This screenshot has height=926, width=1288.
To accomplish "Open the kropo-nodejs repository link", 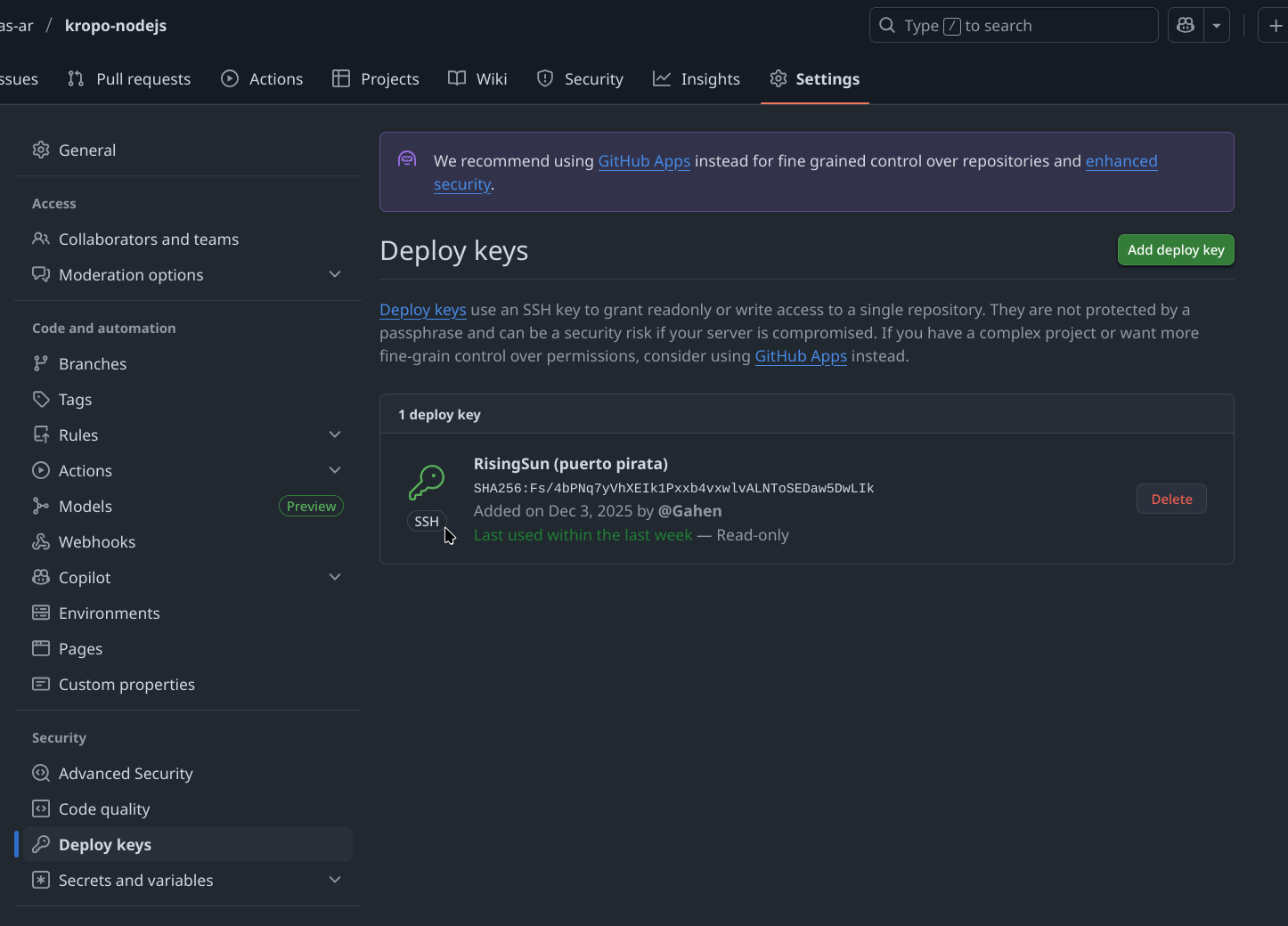I will click(116, 25).
